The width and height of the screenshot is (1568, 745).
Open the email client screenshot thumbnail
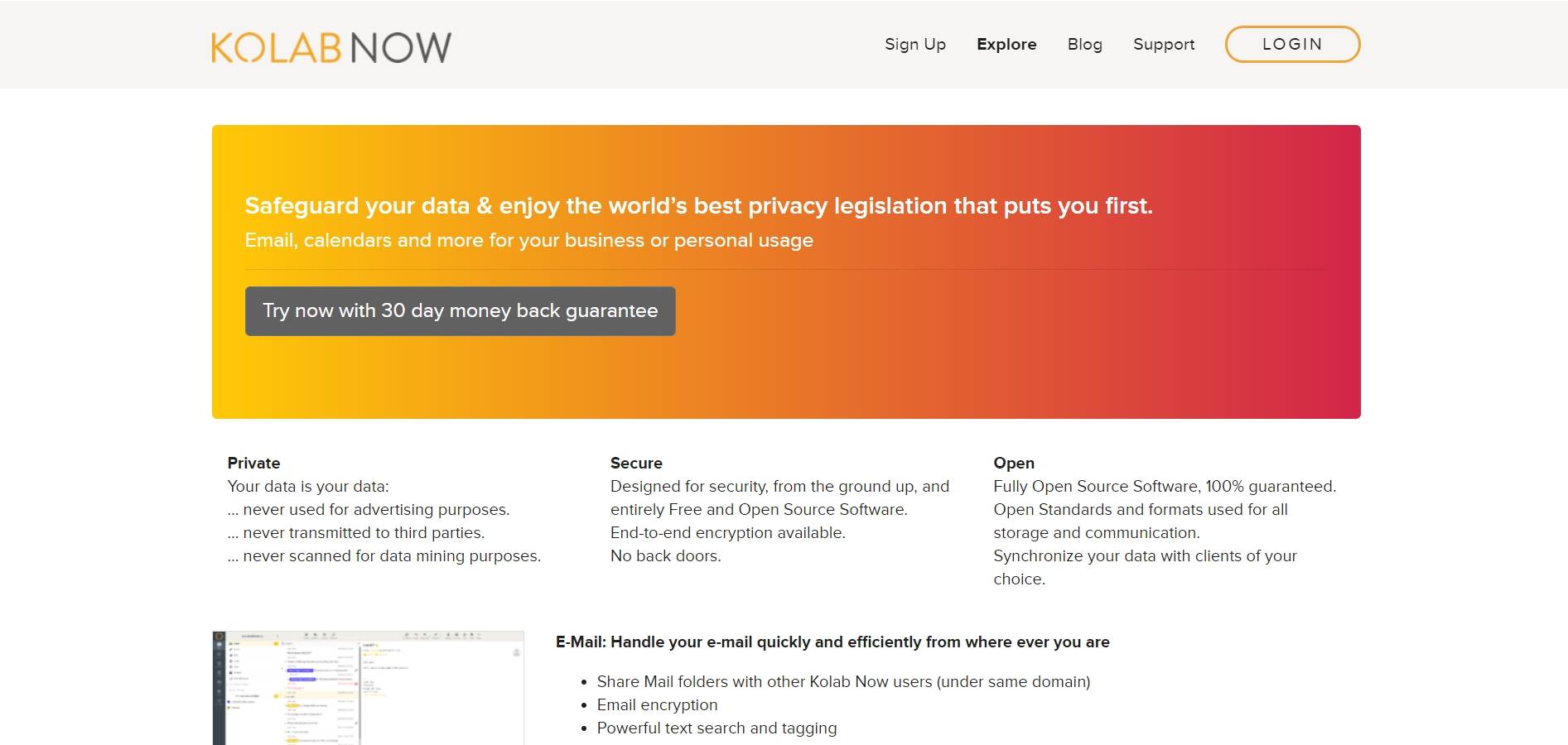[x=368, y=688]
